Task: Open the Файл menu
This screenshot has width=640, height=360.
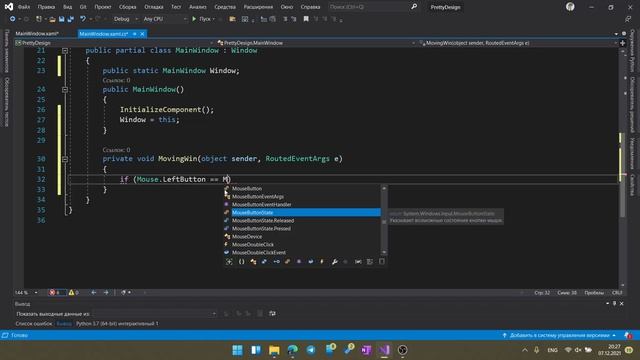Action: point(24,7)
